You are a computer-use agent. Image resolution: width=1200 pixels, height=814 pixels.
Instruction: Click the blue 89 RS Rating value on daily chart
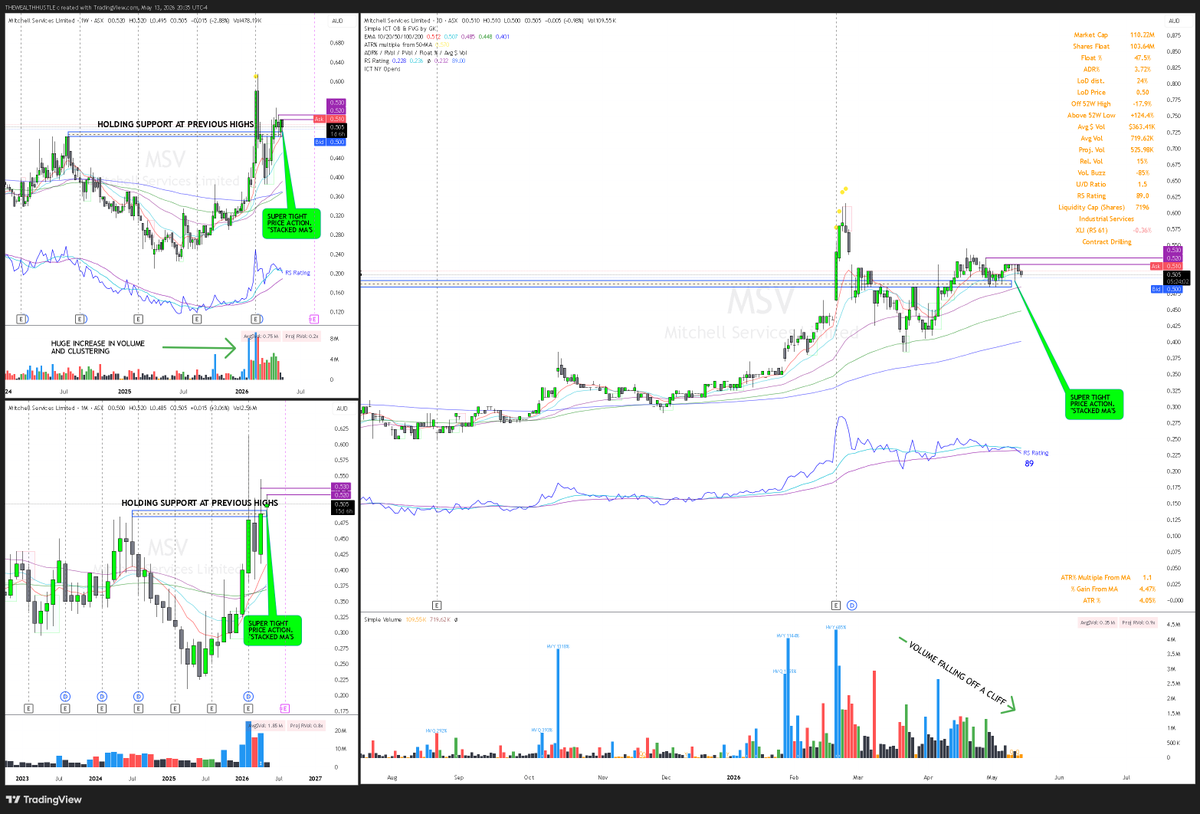[1028, 464]
